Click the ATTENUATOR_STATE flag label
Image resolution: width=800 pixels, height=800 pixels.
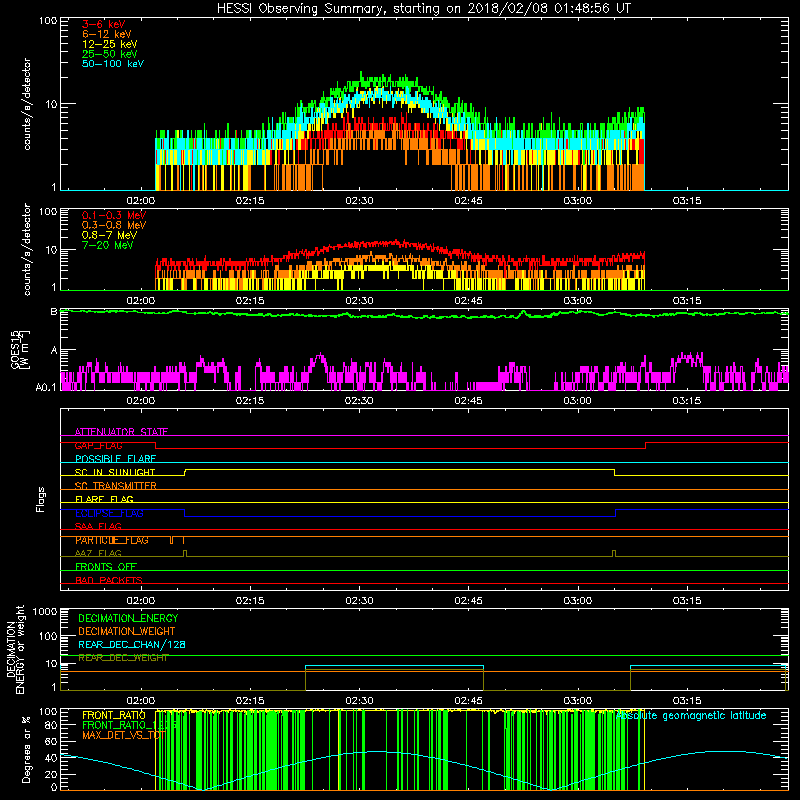click(x=121, y=432)
